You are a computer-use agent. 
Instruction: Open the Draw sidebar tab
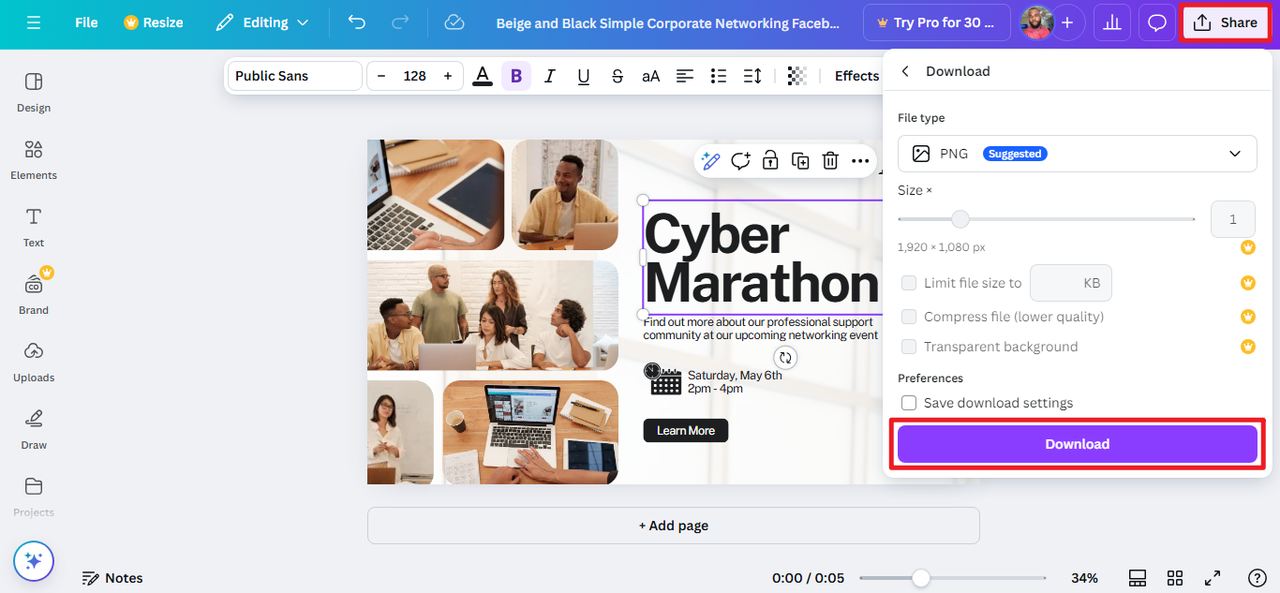[x=34, y=429]
